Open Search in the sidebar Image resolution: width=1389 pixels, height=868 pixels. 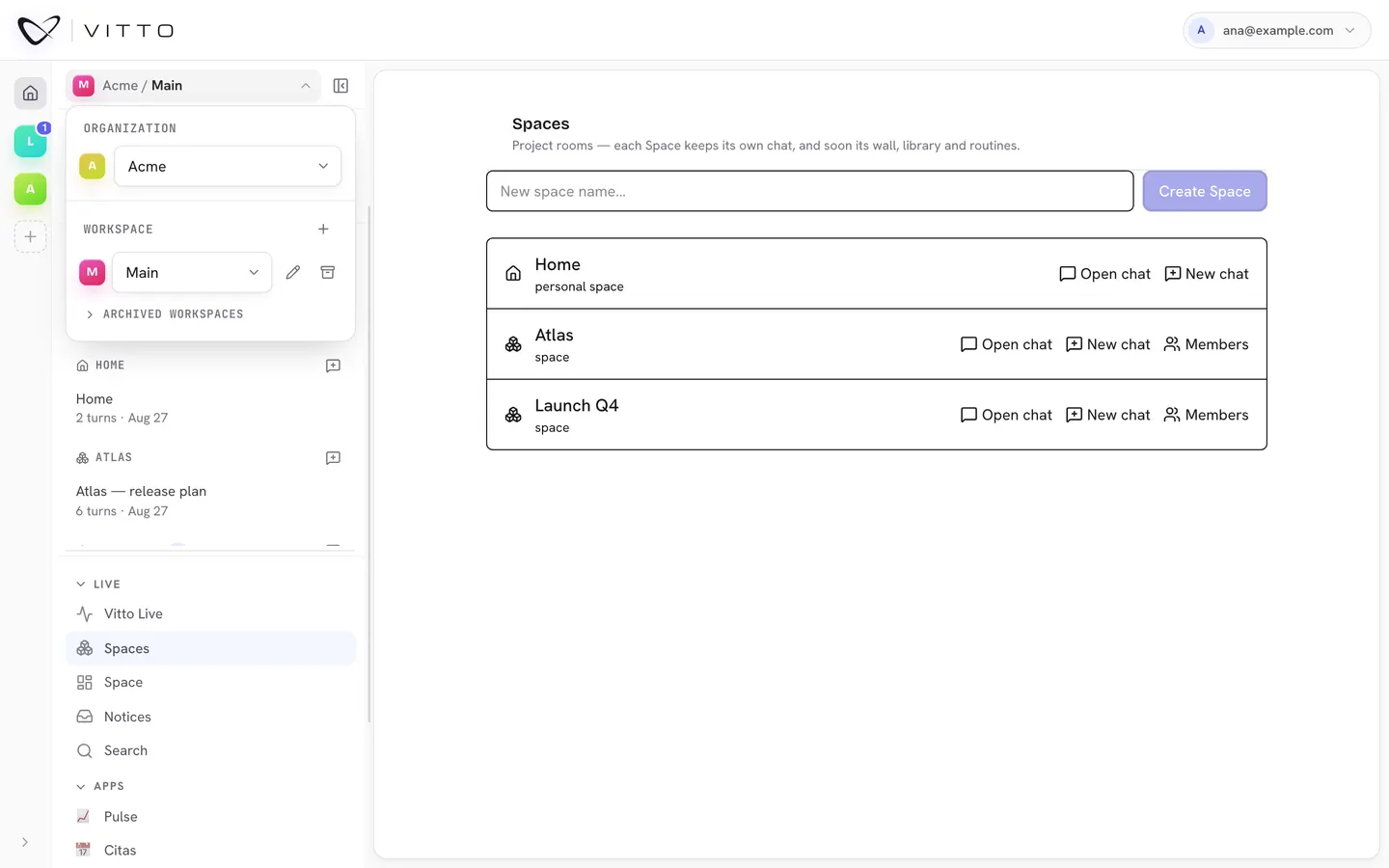point(210,750)
